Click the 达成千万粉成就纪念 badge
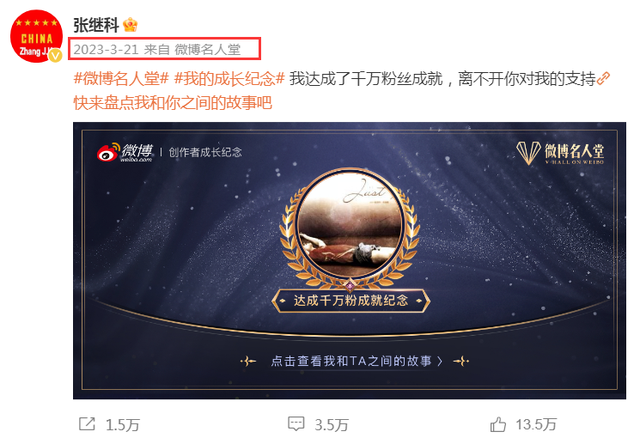 [351, 301]
